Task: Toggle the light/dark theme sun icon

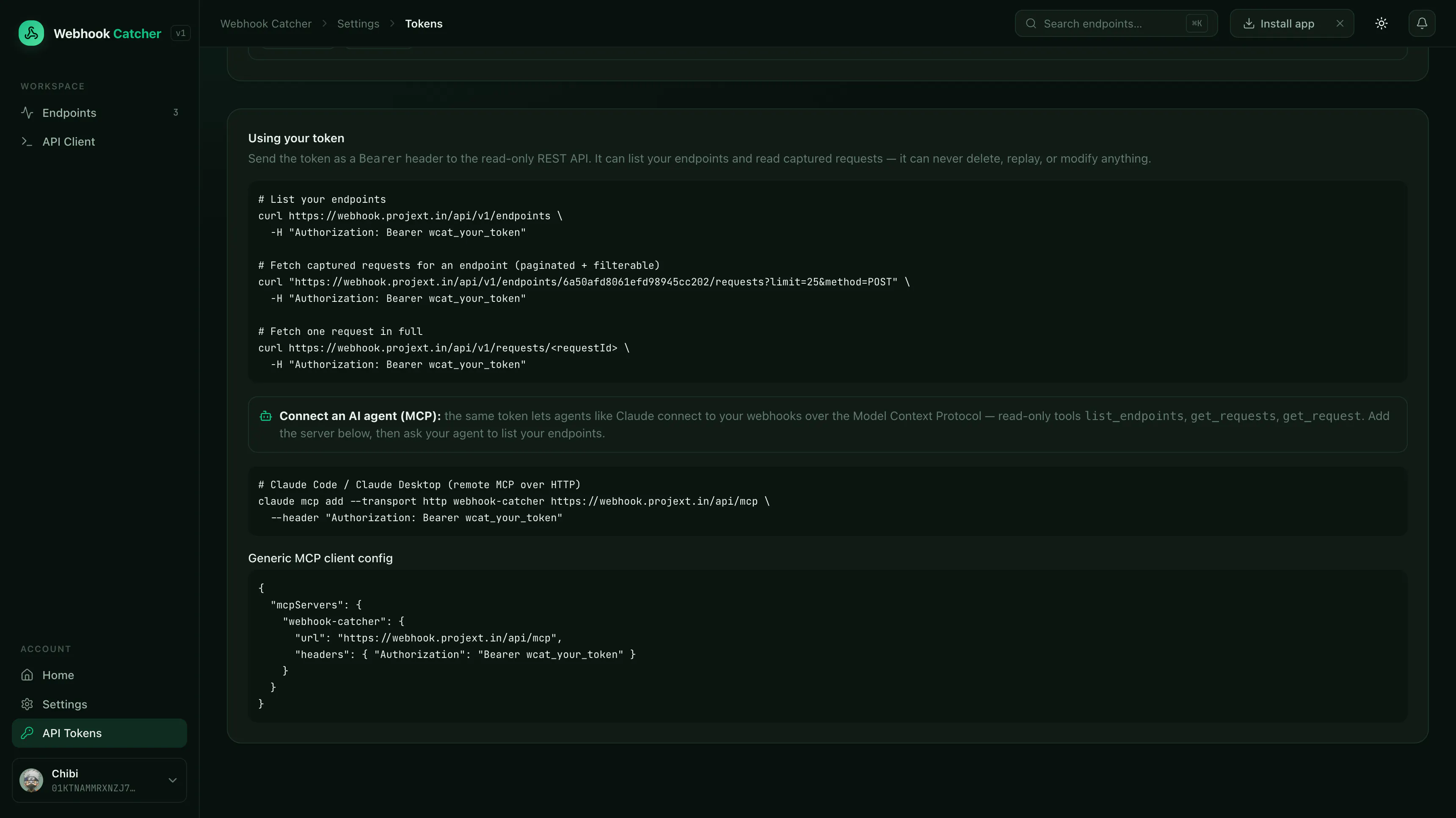Action: point(1381,23)
